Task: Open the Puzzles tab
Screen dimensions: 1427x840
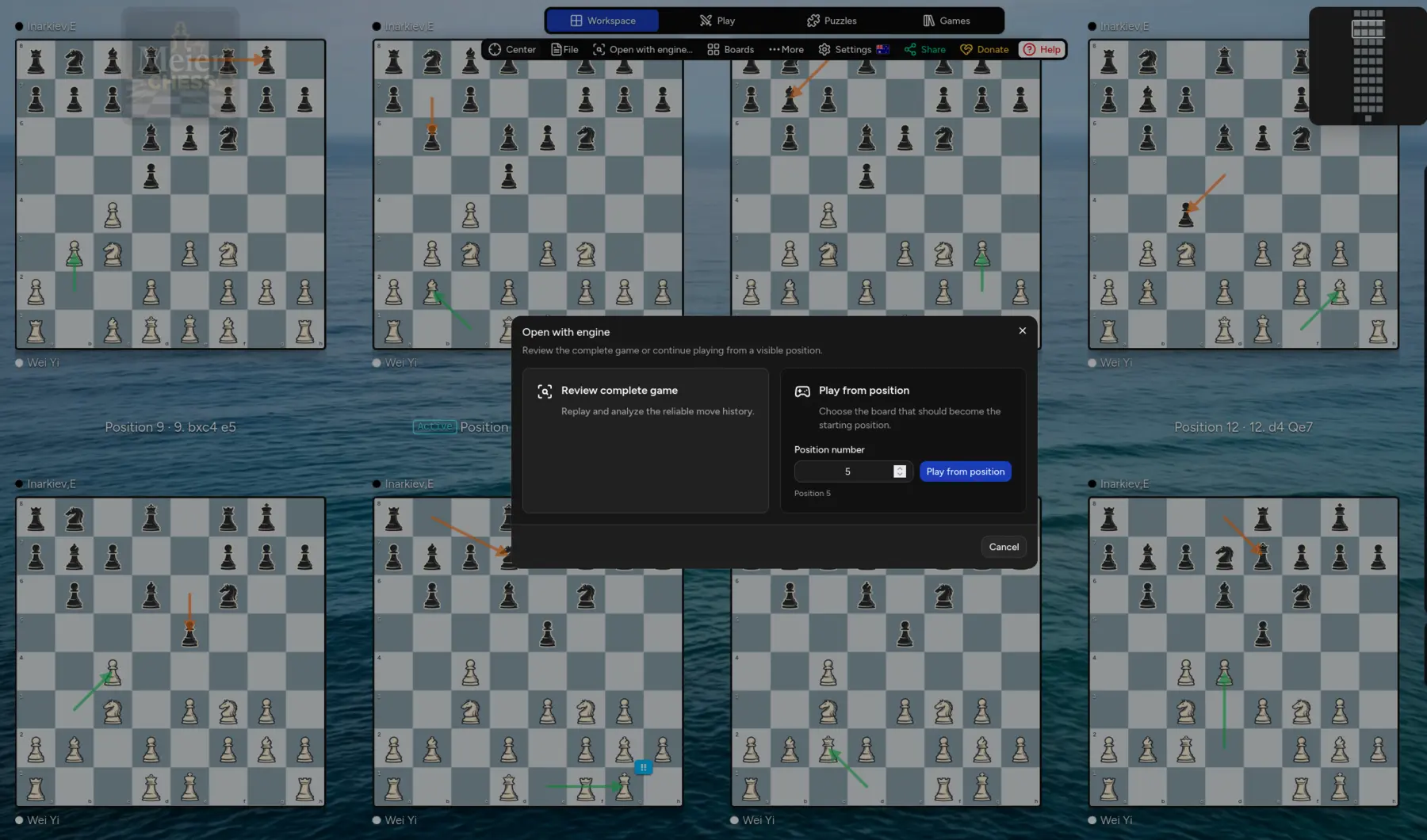Action: (832, 21)
